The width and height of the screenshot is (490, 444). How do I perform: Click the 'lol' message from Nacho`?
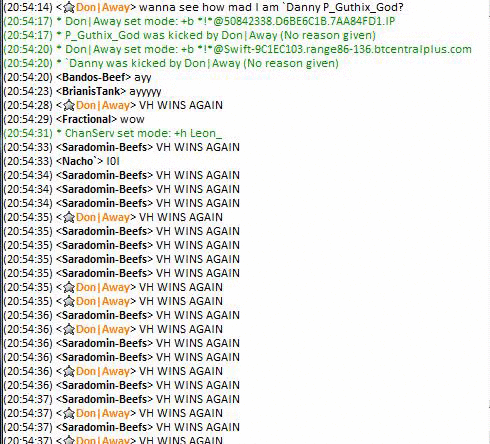(113, 161)
